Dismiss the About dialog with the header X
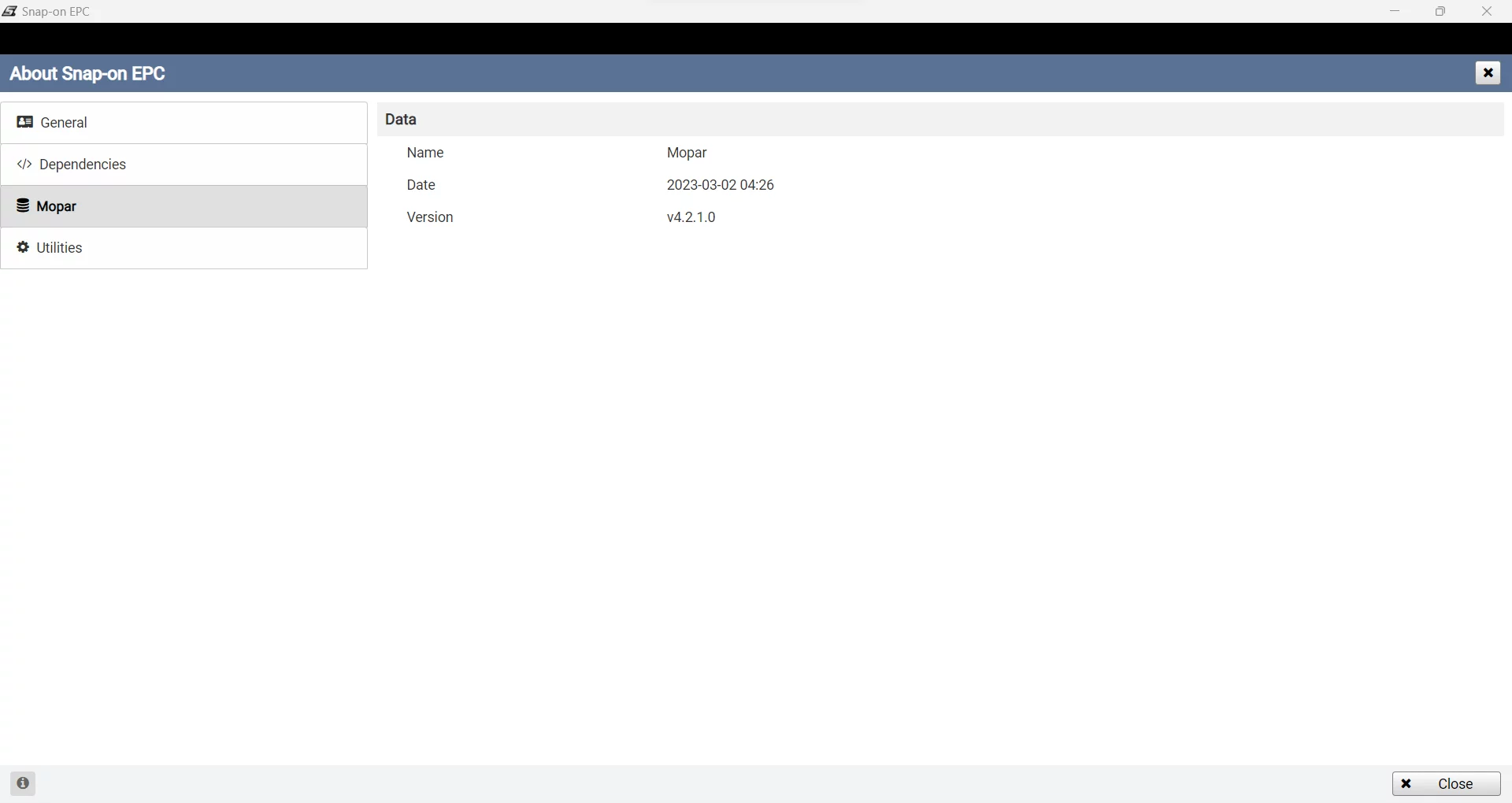1512x803 pixels. pos(1488,73)
